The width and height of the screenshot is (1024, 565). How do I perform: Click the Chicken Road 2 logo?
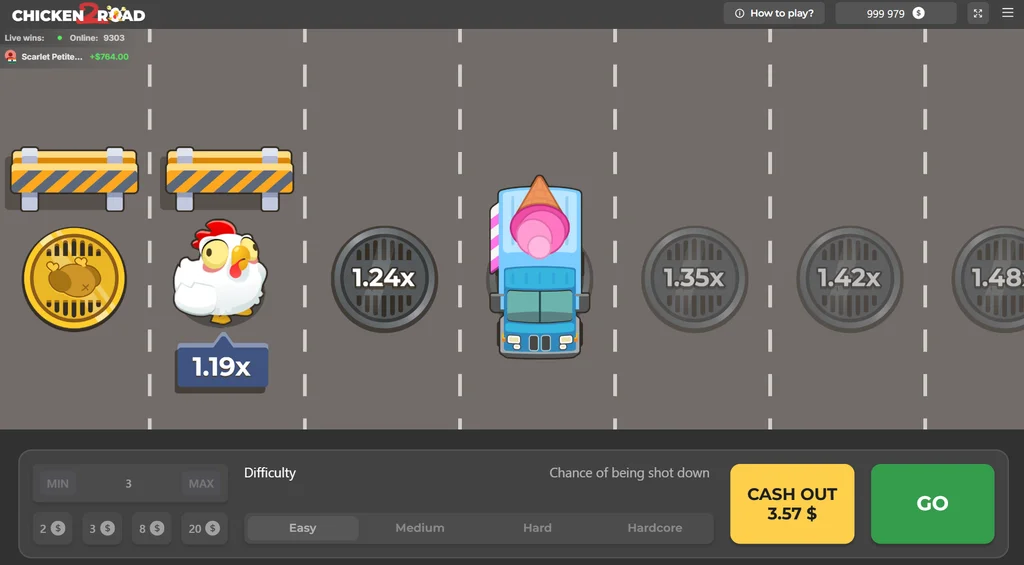tap(78, 14)
